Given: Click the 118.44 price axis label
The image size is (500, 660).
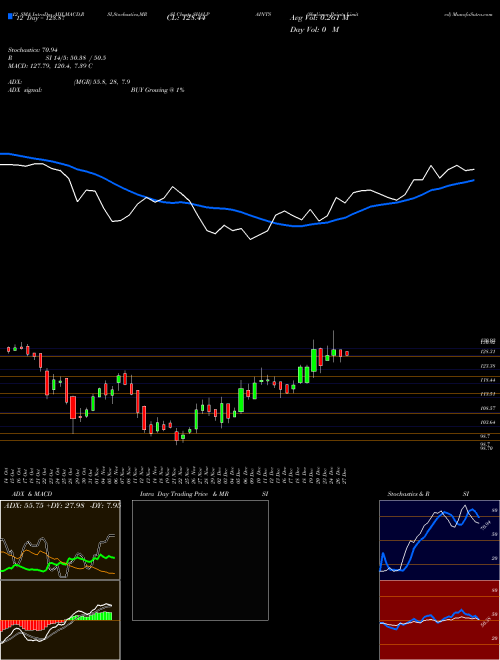Looking at the screenshot, I should [487, 380].
